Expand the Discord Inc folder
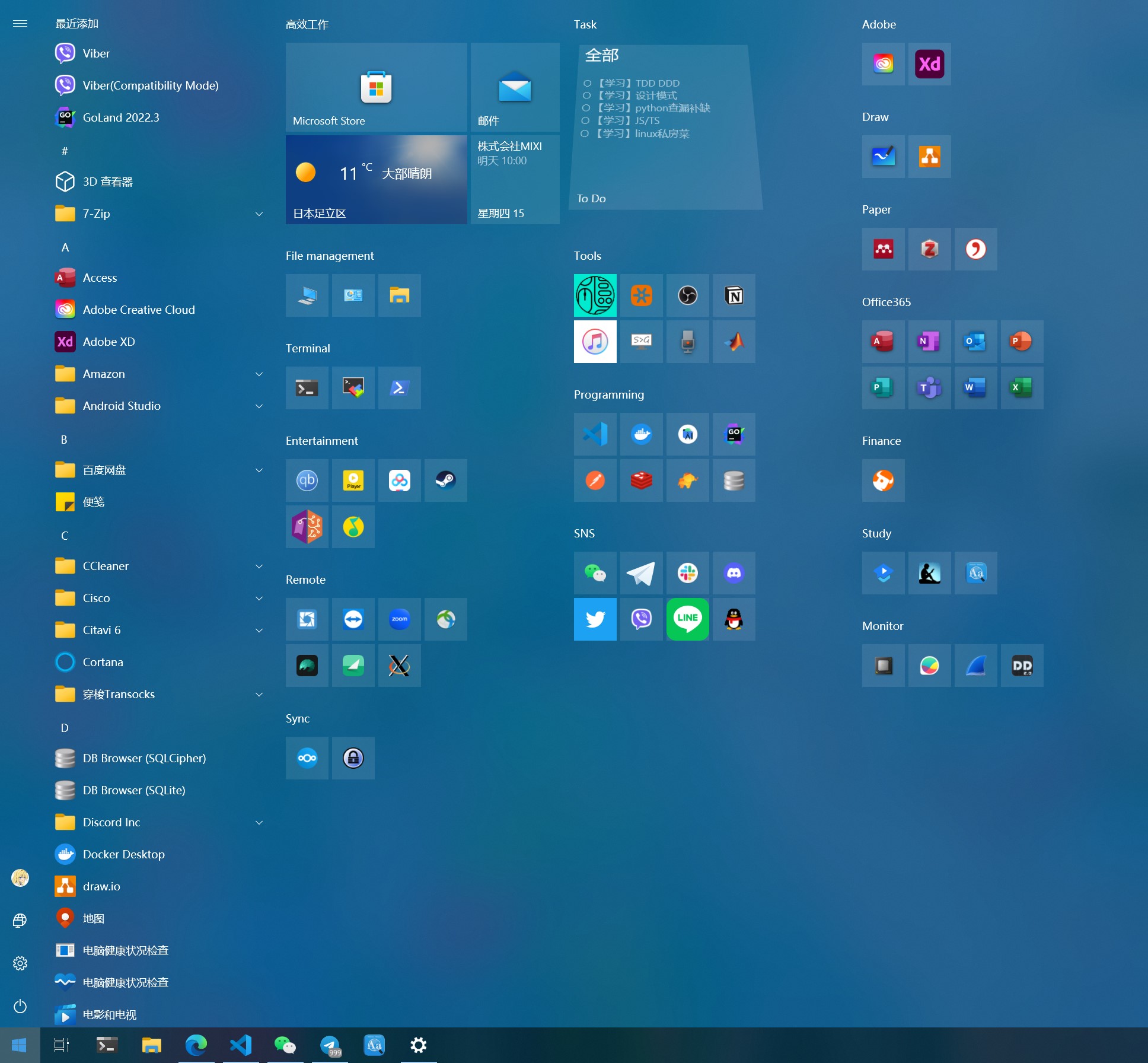 coord(259,822)
